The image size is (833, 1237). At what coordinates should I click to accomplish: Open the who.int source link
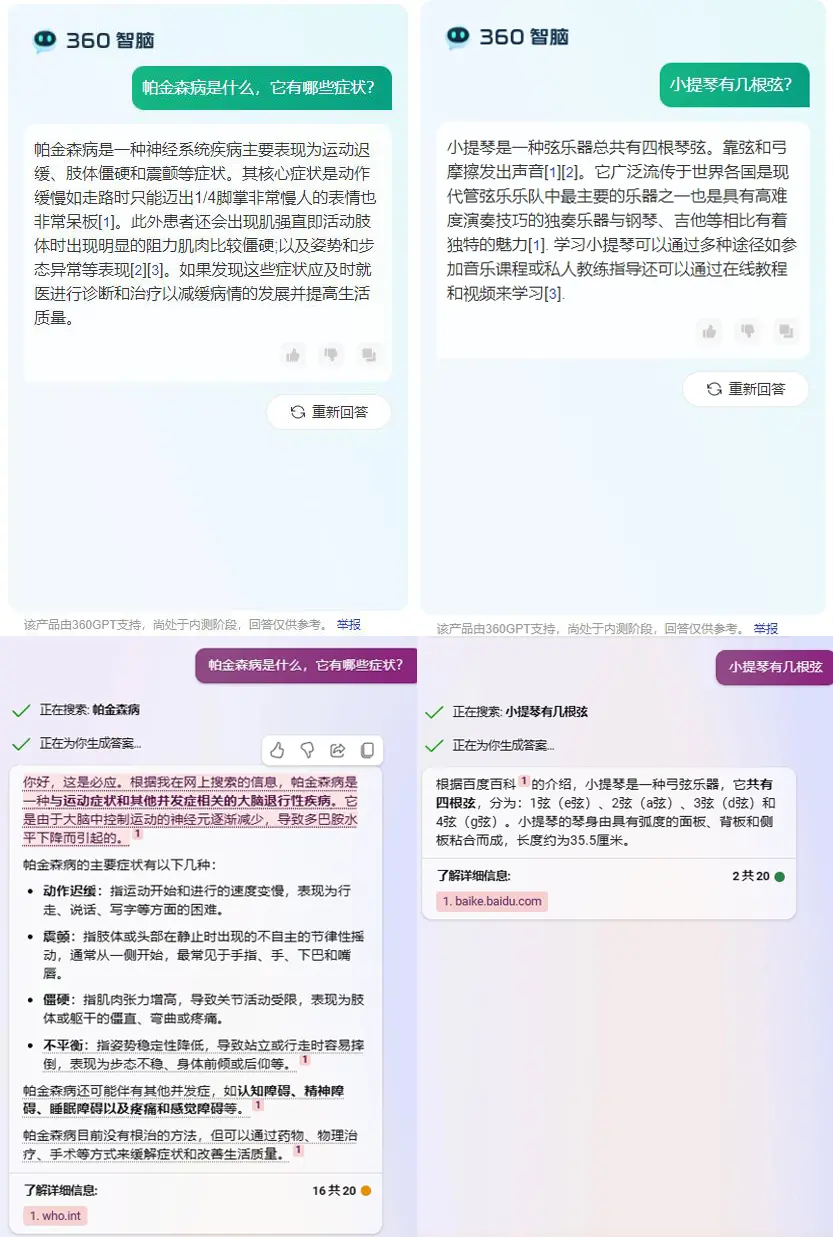coord(56,1216)
